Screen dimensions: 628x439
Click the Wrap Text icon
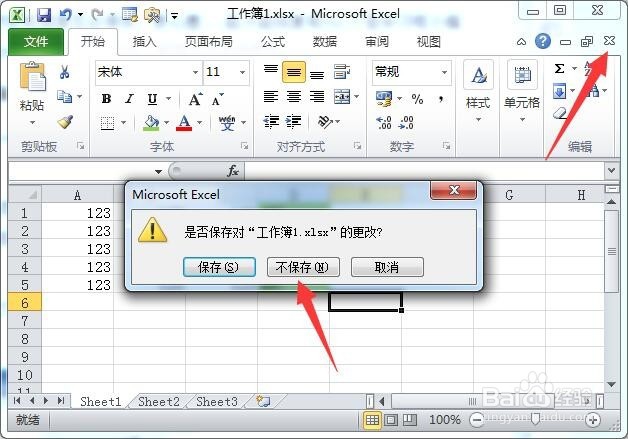coord(342,72)
